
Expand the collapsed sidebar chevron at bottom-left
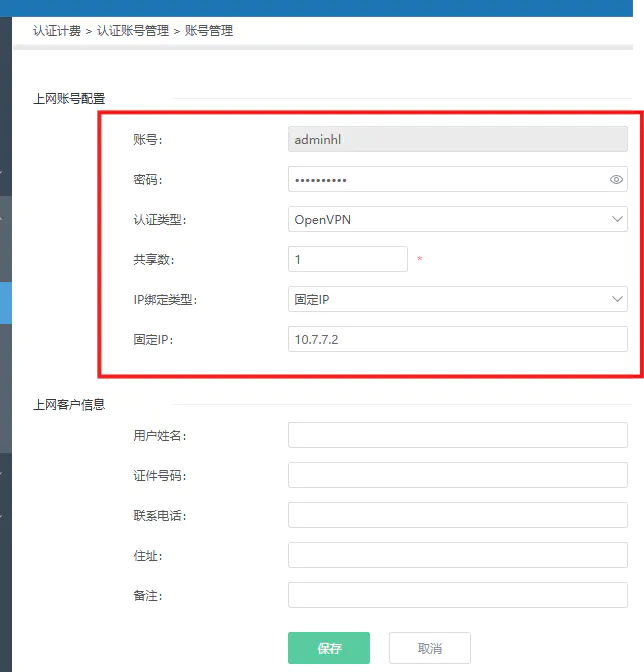3,516
